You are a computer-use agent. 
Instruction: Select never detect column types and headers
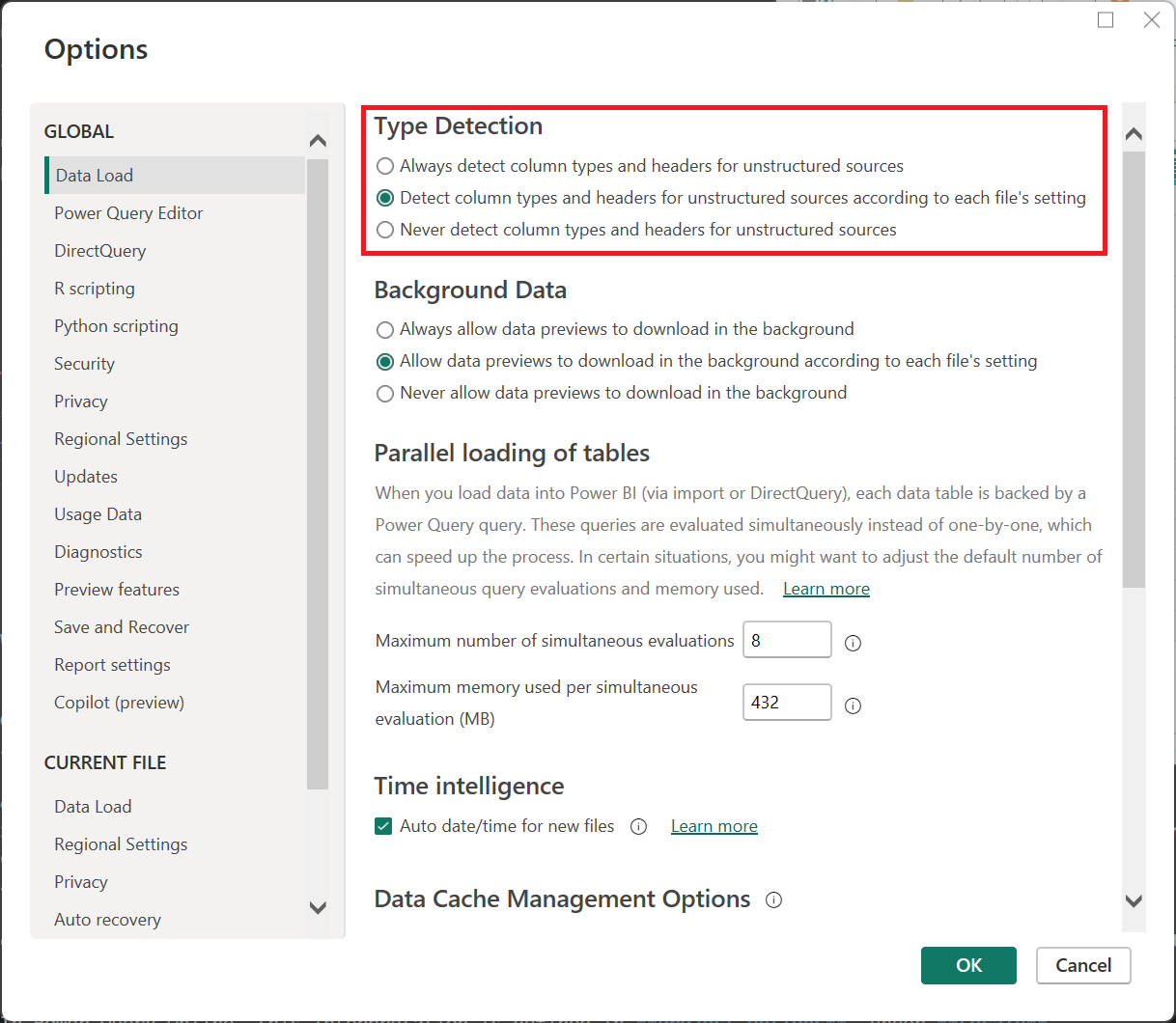coord(384,230)
